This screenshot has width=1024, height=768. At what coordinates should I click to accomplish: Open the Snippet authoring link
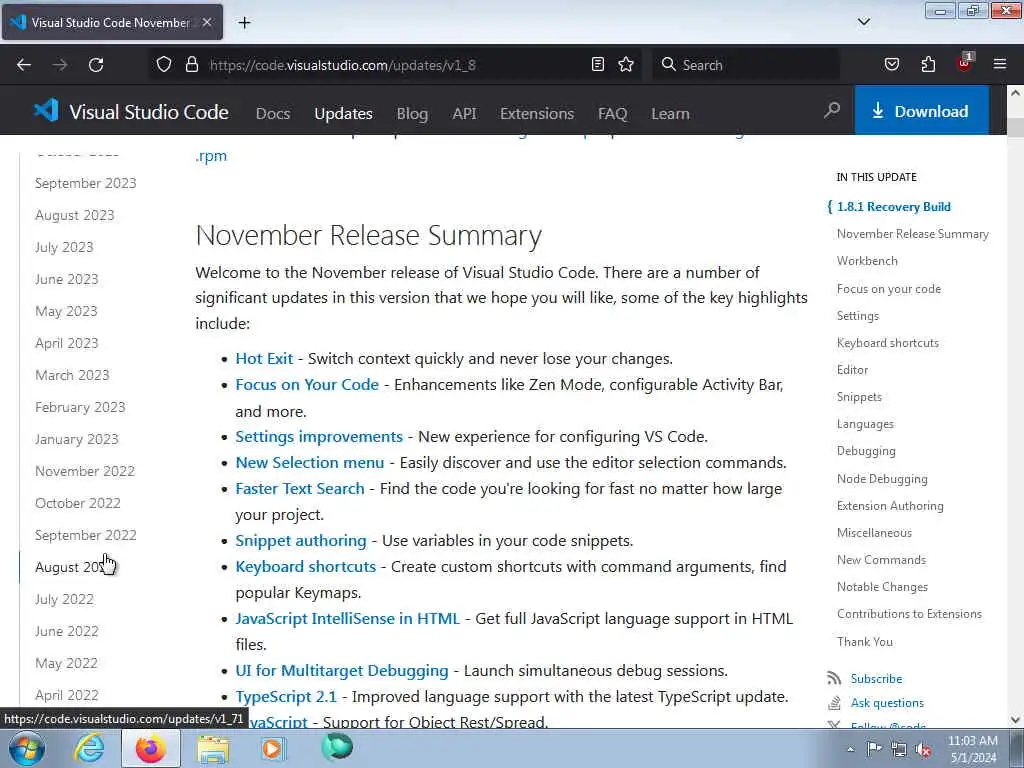point(300,541)
